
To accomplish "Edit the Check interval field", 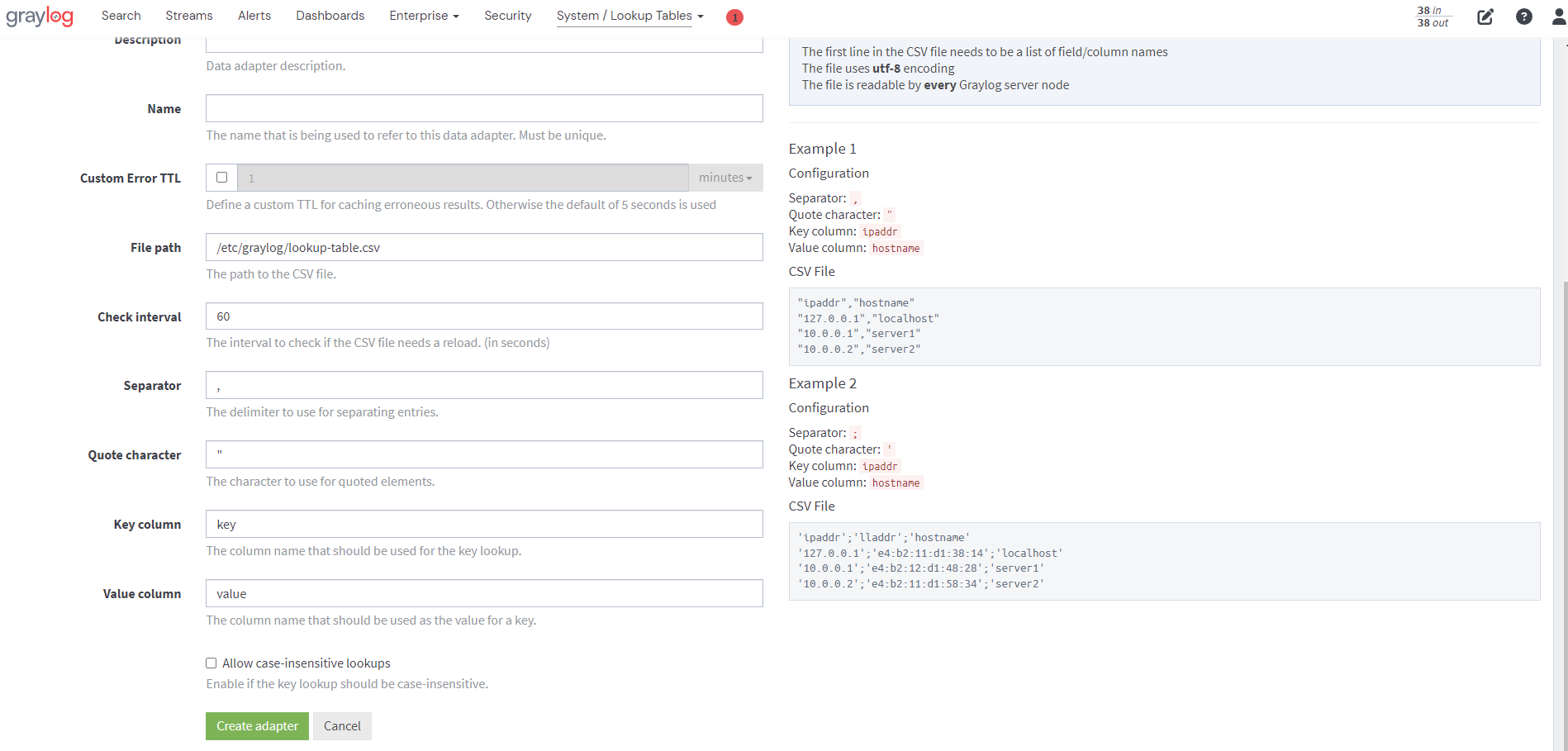I will pyautogui.click(x=484, y=316).
